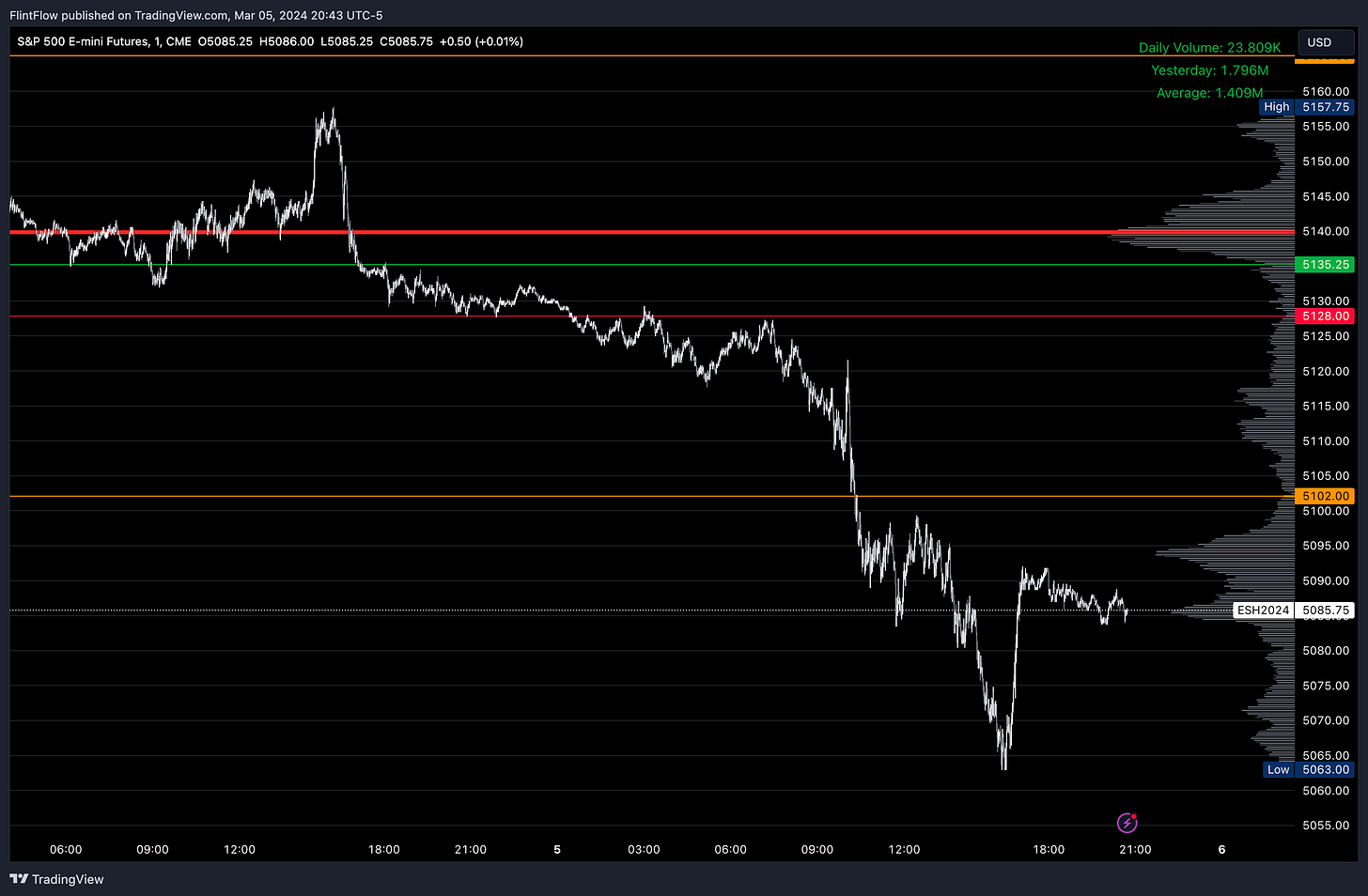Click the date 5 marker on time axis
This screenshot has width=1368, height=896.
557,849
